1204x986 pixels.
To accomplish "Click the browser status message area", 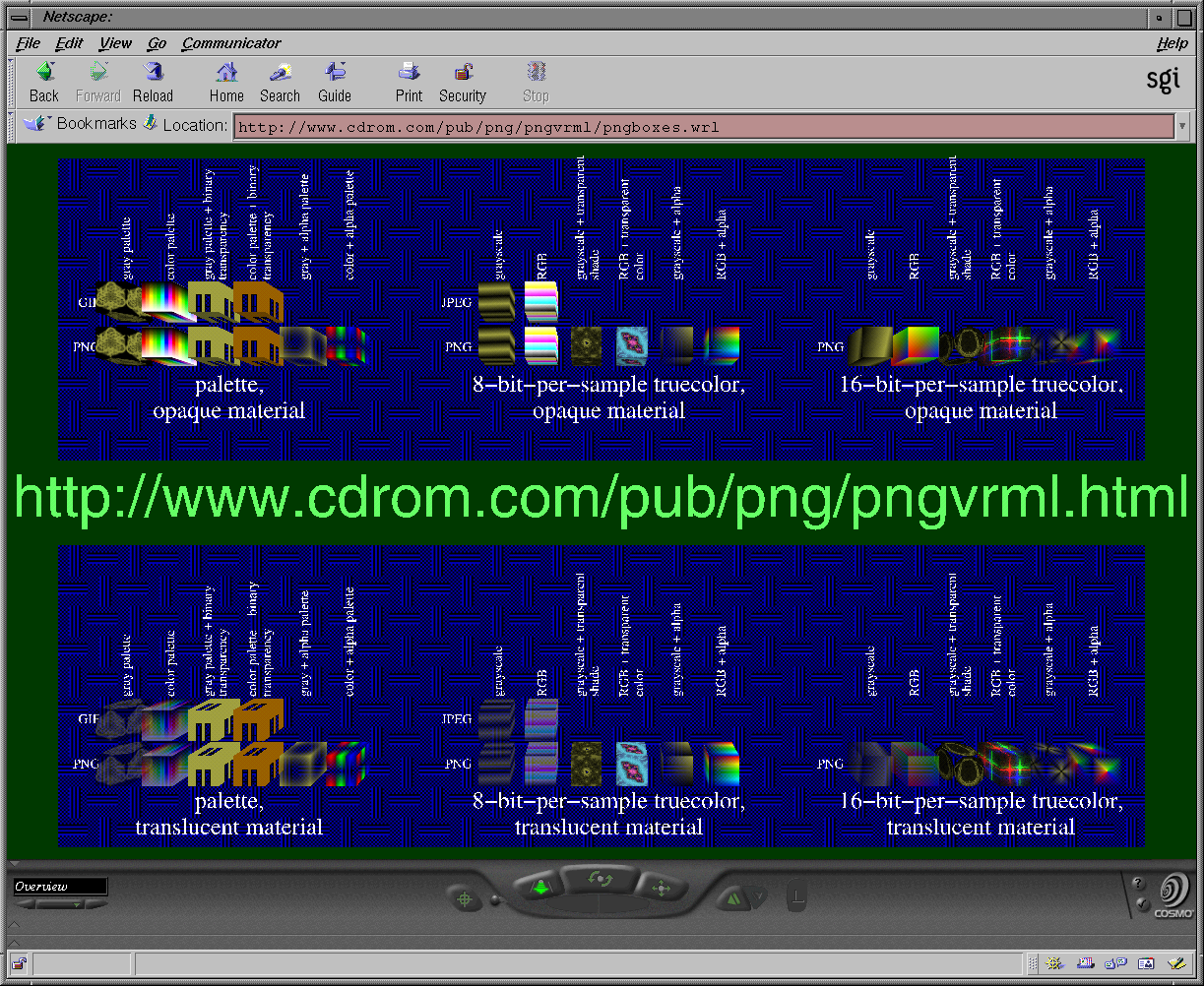I will click(579, 963).
